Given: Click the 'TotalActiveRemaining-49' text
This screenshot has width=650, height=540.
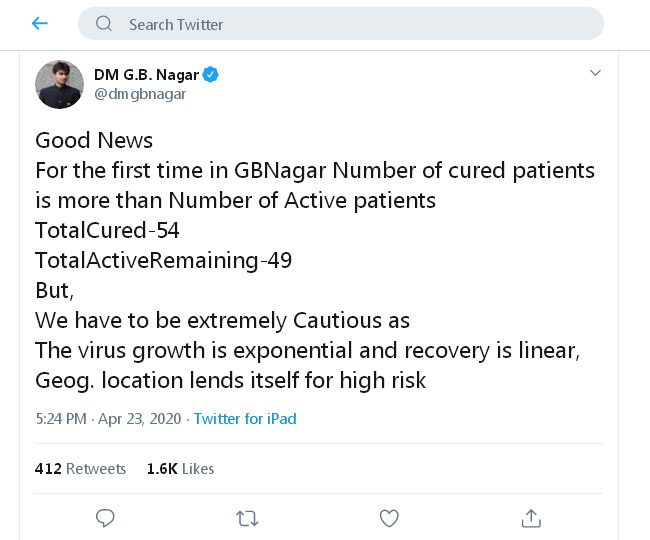Looking at the screenshot, I should [x=163, y=260].
